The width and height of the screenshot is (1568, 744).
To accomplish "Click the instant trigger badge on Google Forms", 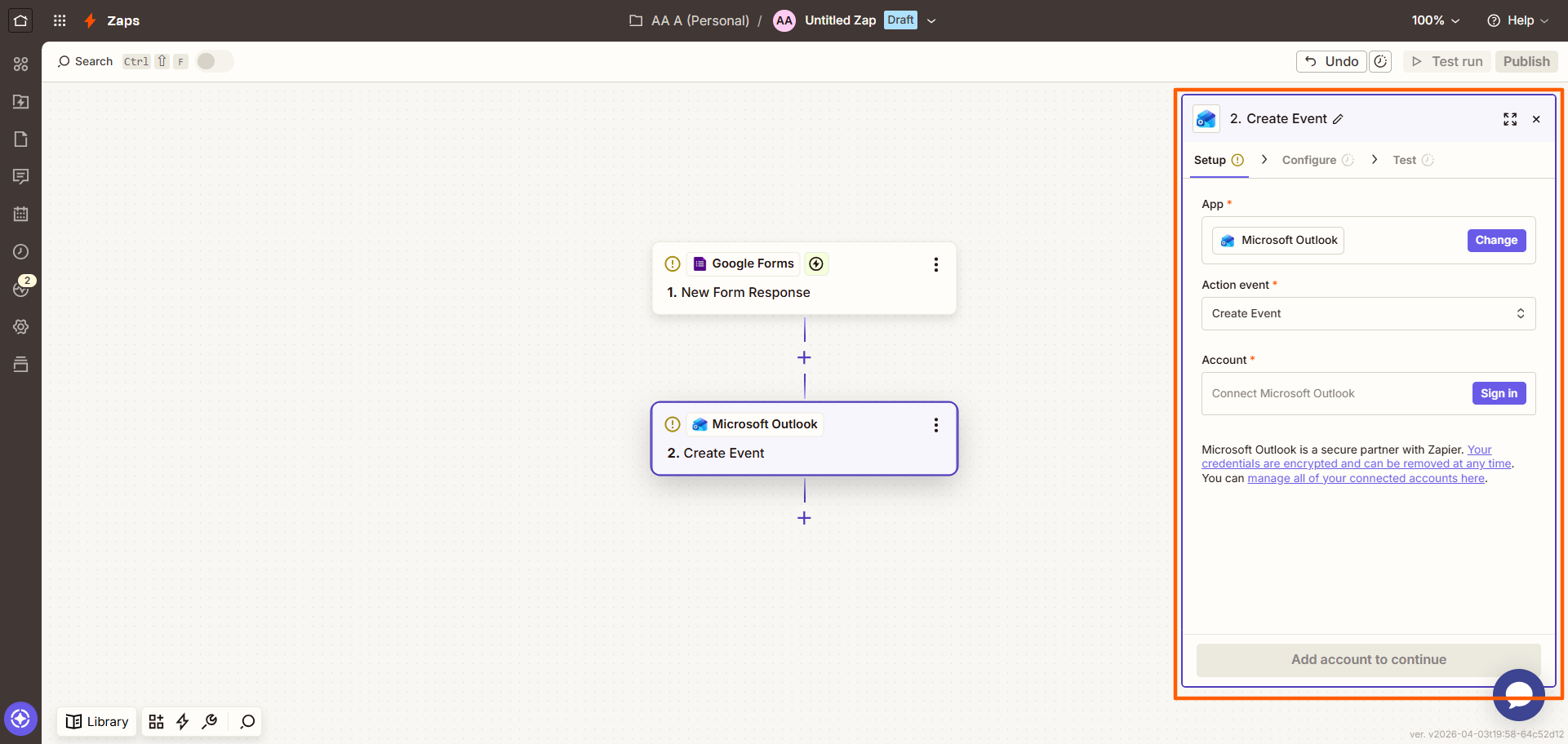I will click(x=816, y=263).
